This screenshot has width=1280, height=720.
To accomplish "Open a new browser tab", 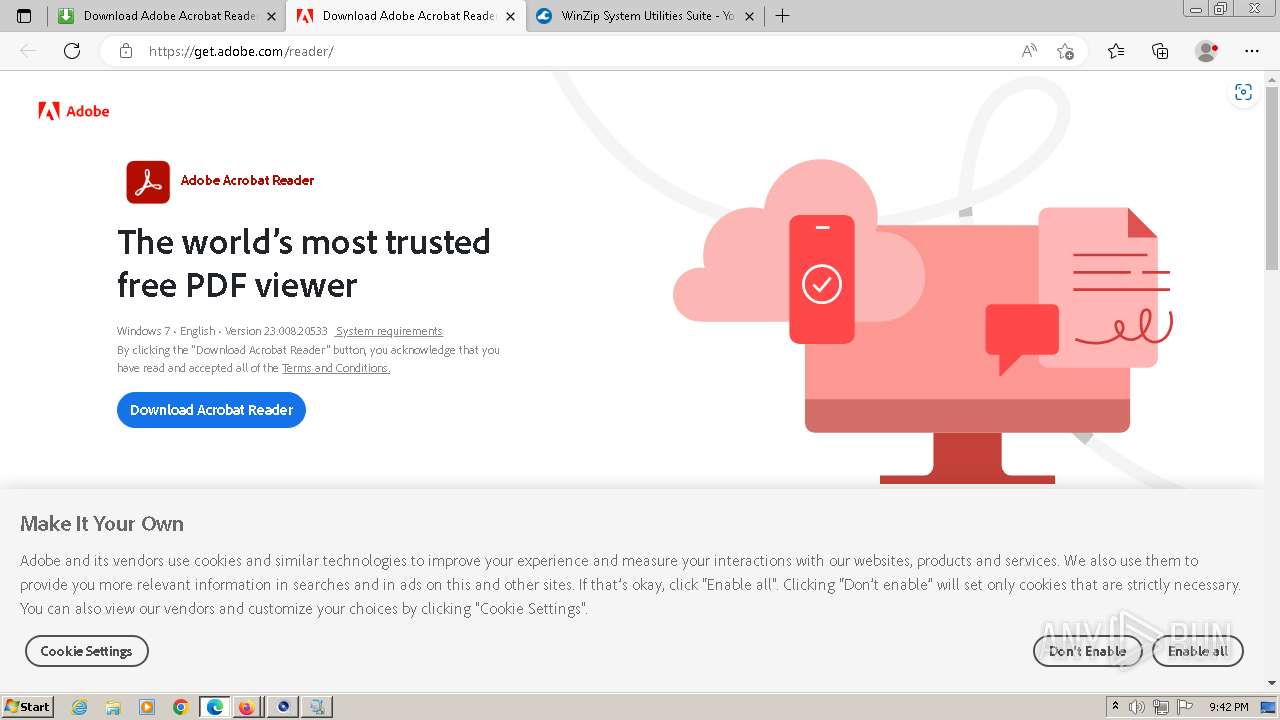I will (782, 16).
